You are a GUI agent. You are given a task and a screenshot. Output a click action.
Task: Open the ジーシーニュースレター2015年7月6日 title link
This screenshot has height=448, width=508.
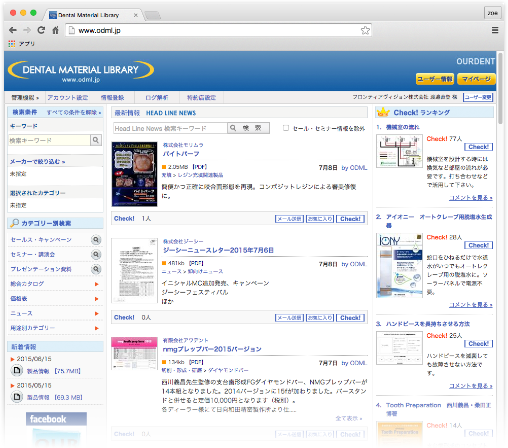218,250
